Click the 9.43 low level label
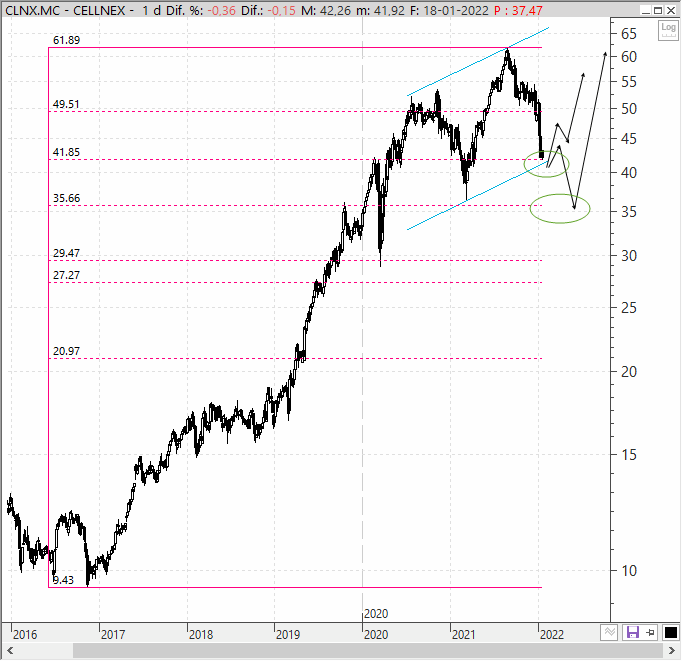The image size is (682, 661). point(64,580)
